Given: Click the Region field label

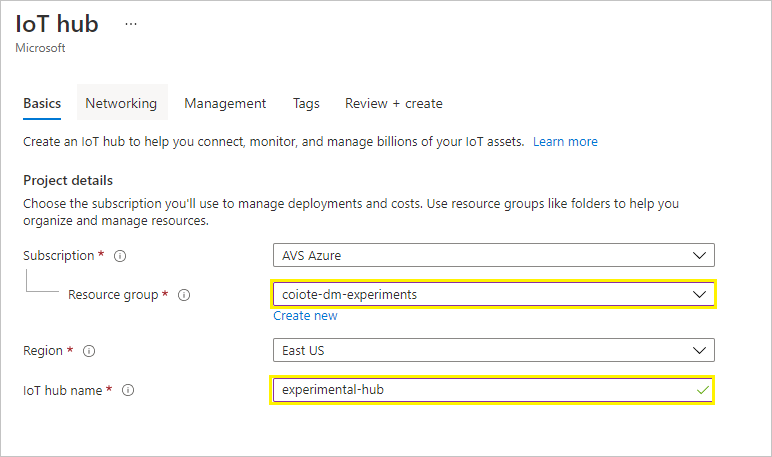Looking at the screenshot, I should pyautogui.click(x=43, y=351).
